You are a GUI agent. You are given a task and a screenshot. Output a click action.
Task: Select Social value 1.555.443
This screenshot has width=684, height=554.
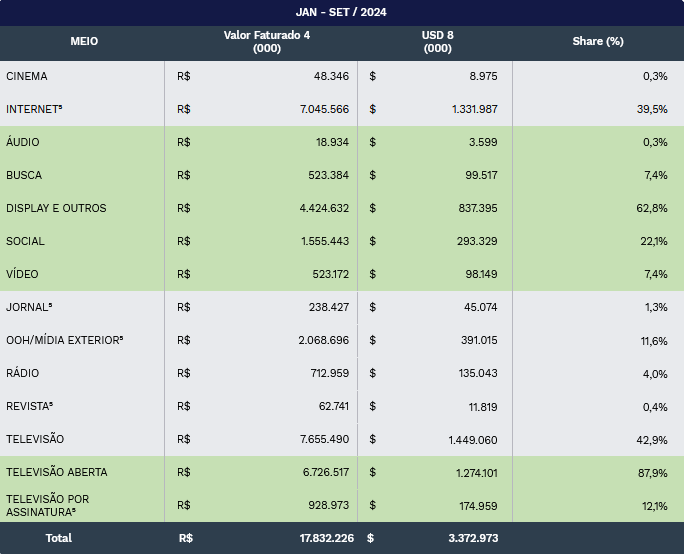point(325,241)
